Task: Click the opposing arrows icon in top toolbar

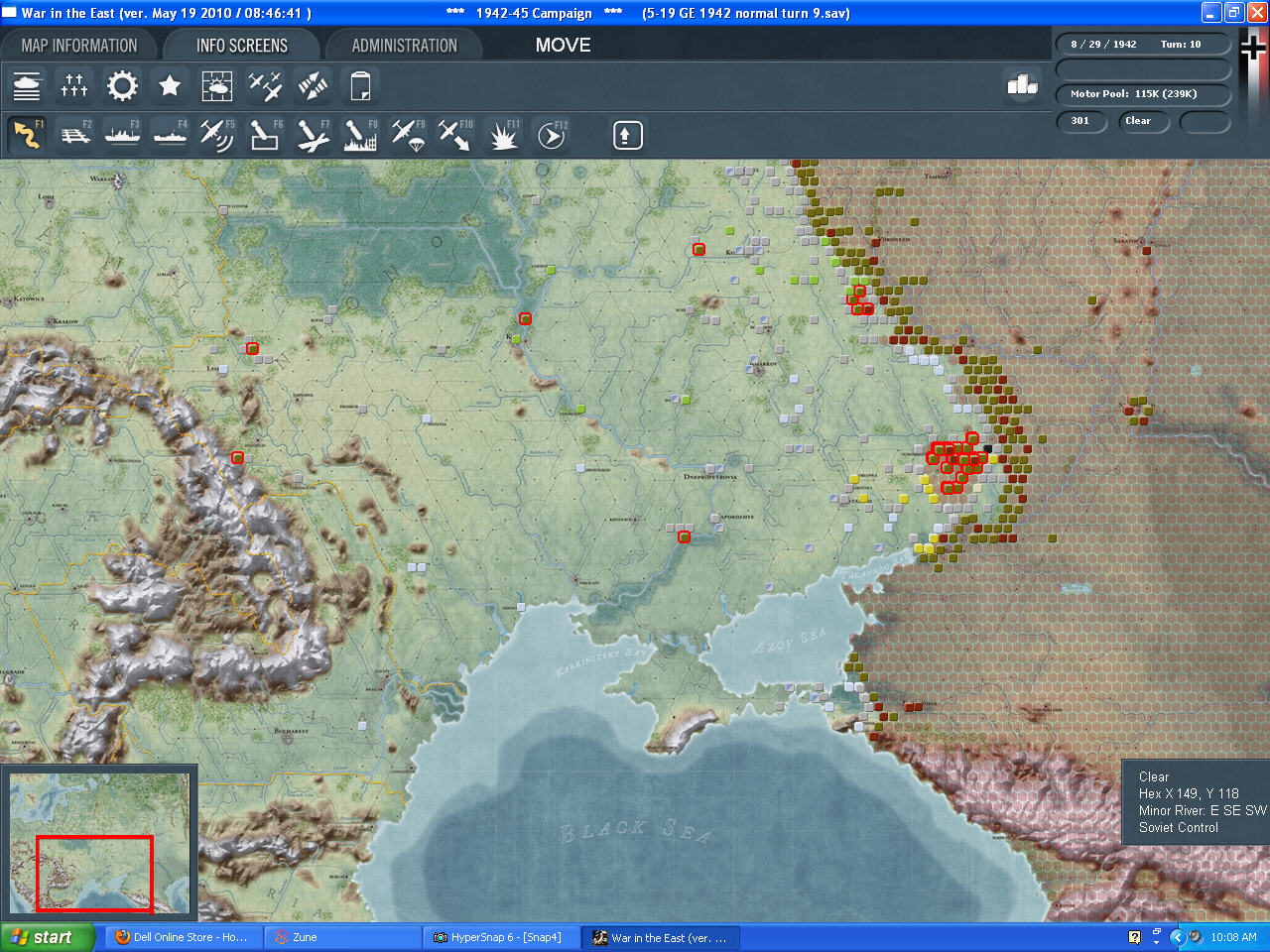Action: (x=313, y=86)
